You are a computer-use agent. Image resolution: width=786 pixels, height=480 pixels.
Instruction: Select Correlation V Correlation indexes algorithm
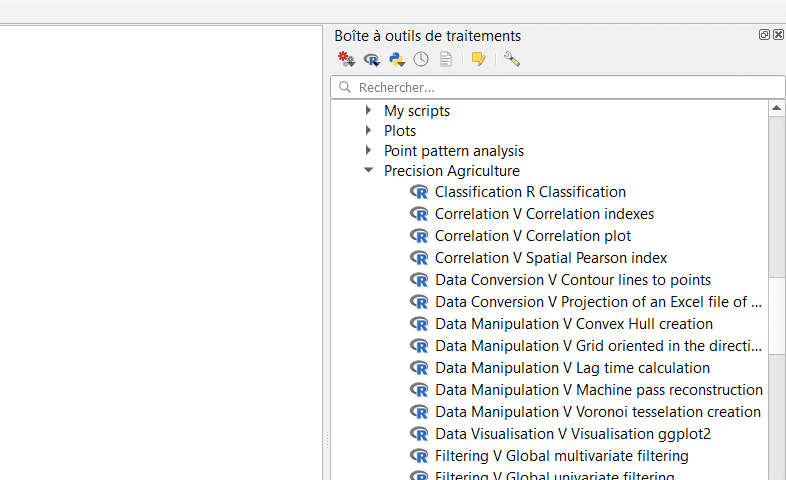coord(544,214)
